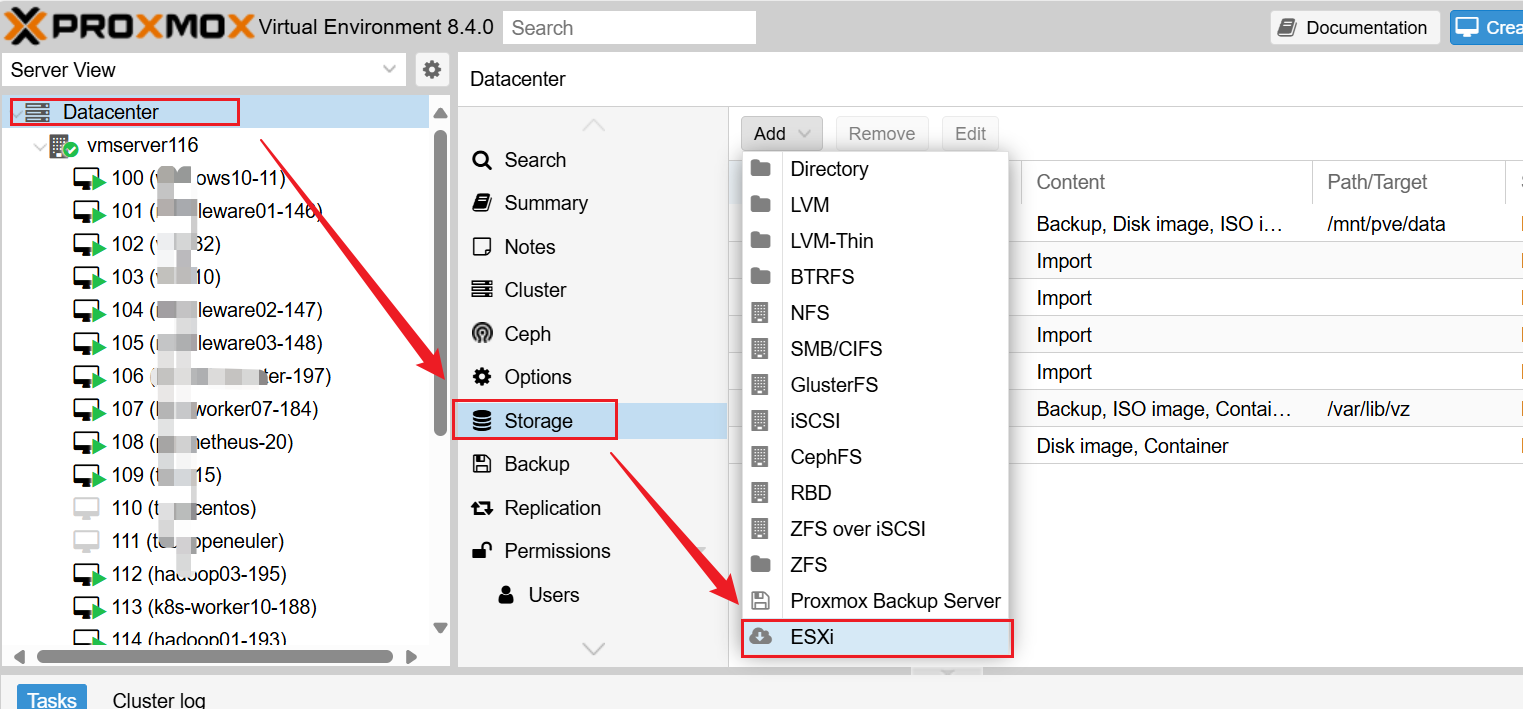Image resolution: width=1523 pixels, height=709 pixels.
Task: Collapse the vmserver116 node
Action: click(39, 147)
